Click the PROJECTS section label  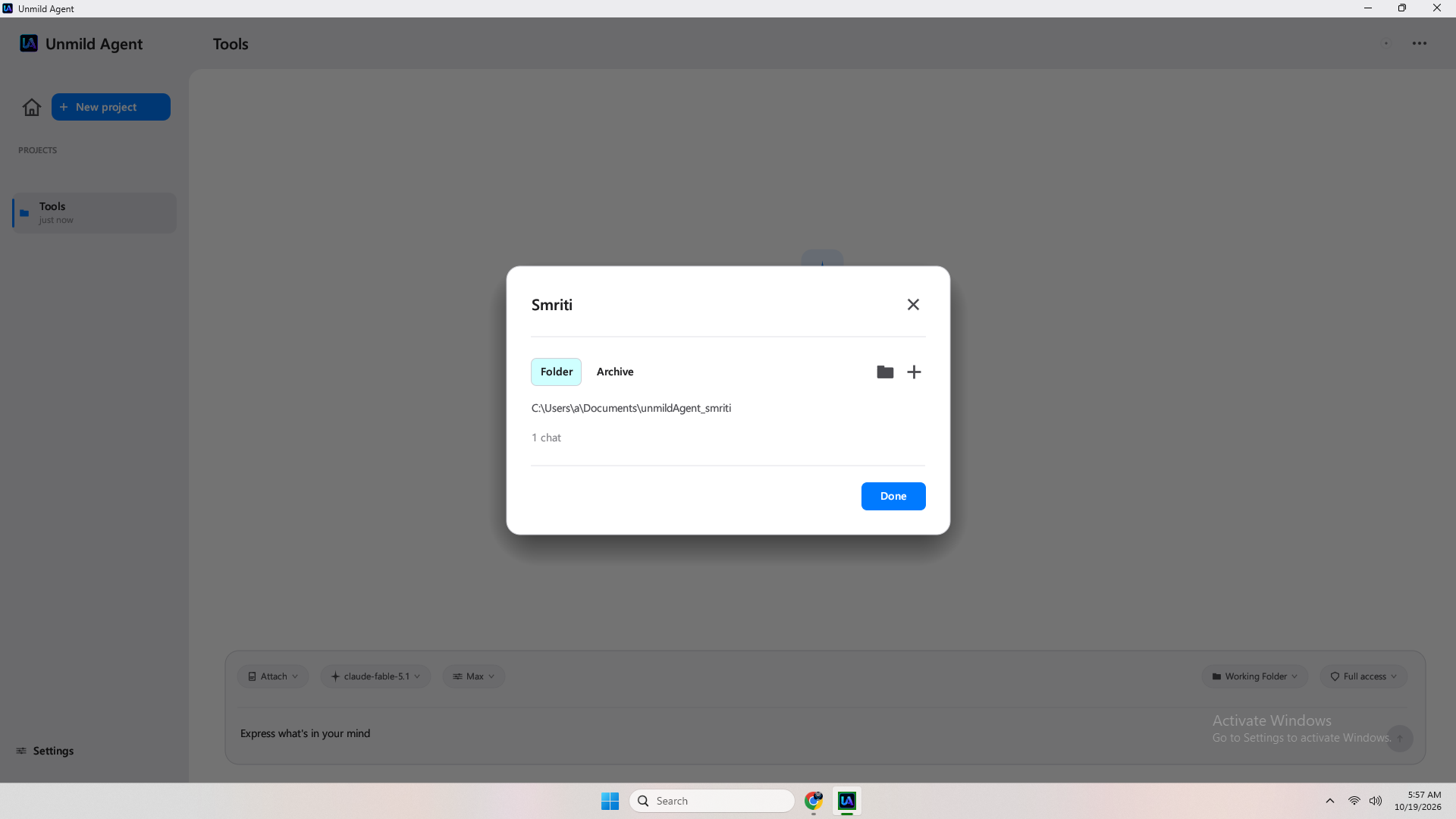pyautogui.click(x=37, y=150)
